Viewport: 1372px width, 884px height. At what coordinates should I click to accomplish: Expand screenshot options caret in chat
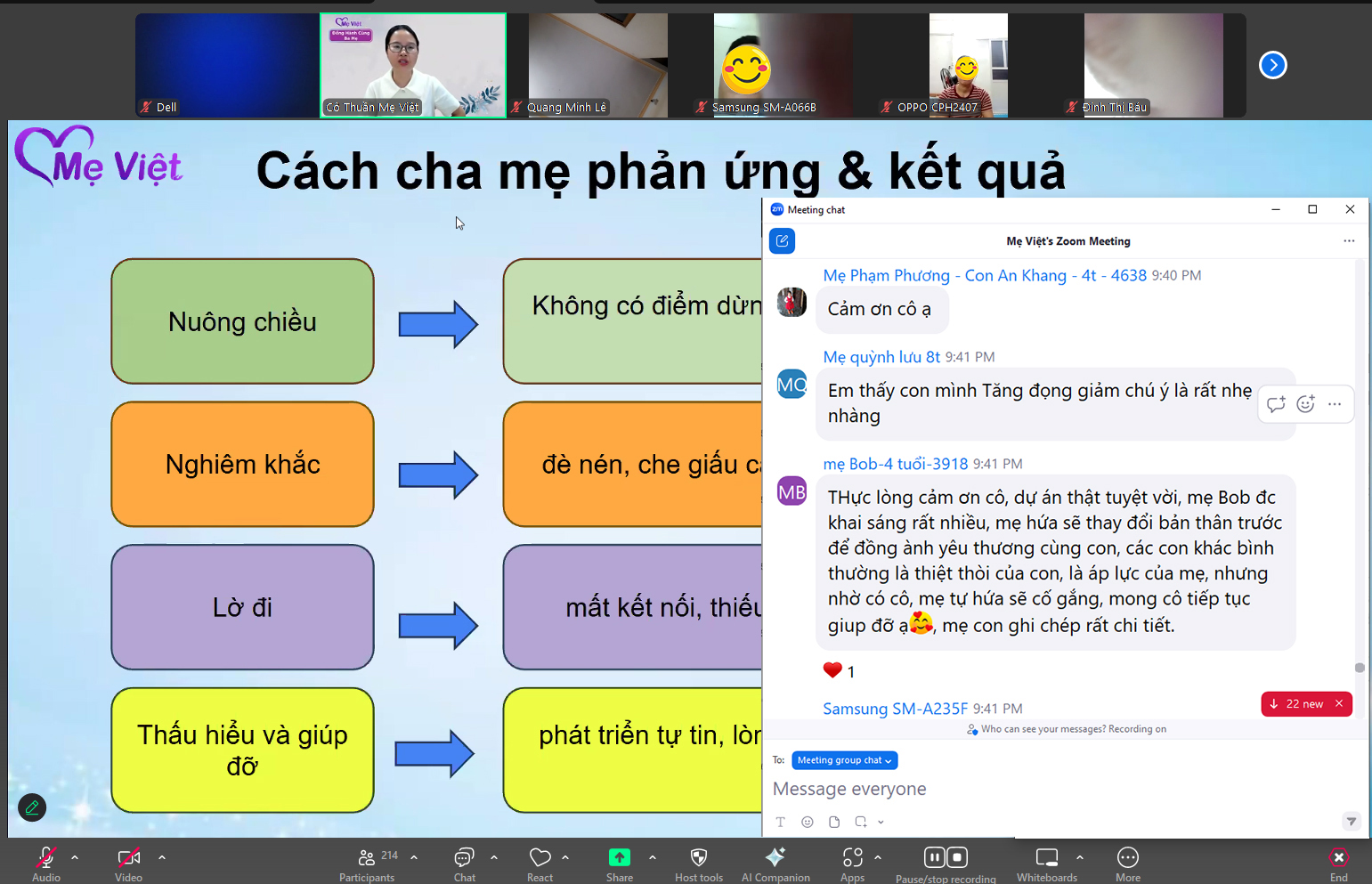point(881,822)
